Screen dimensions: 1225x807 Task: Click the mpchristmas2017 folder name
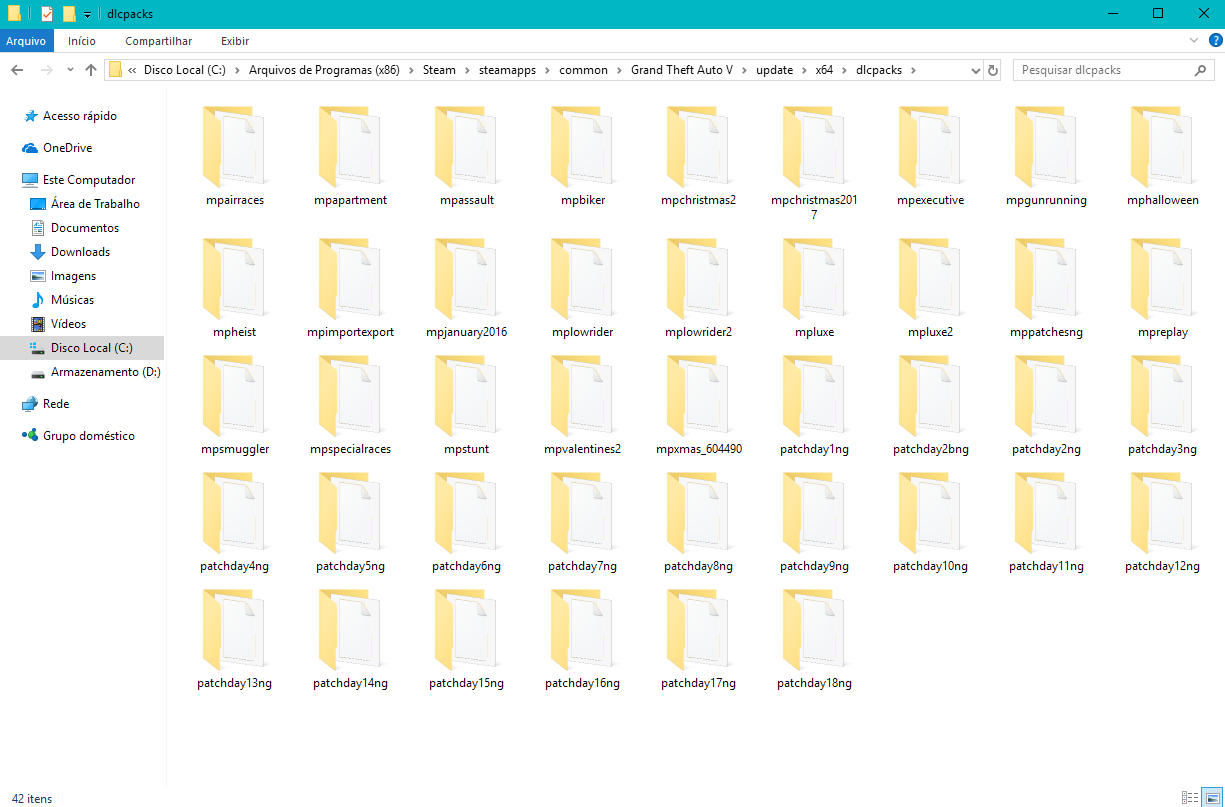(x=814, y=207)
